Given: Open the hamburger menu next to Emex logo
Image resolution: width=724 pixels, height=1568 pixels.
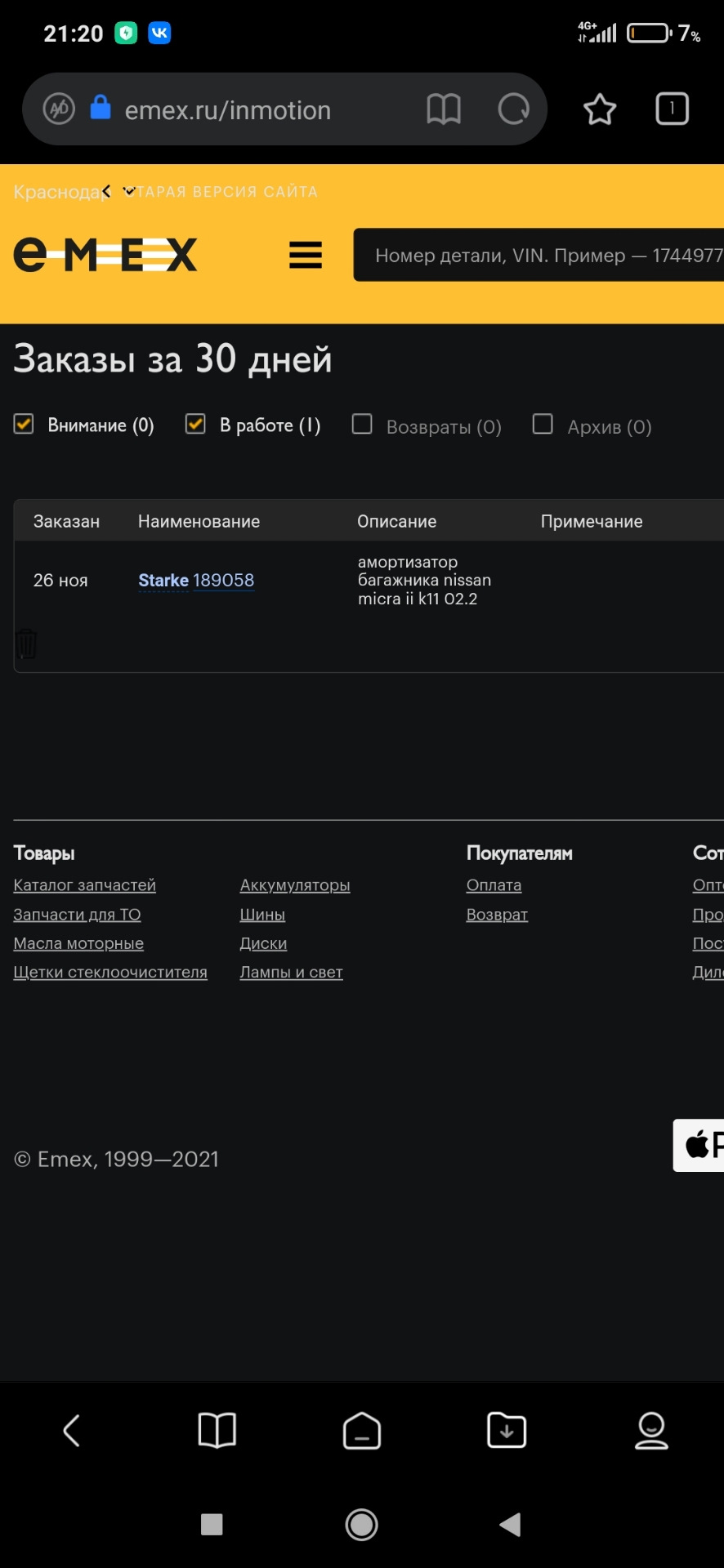Looking at the screenshot, I should tap(306, 255).
